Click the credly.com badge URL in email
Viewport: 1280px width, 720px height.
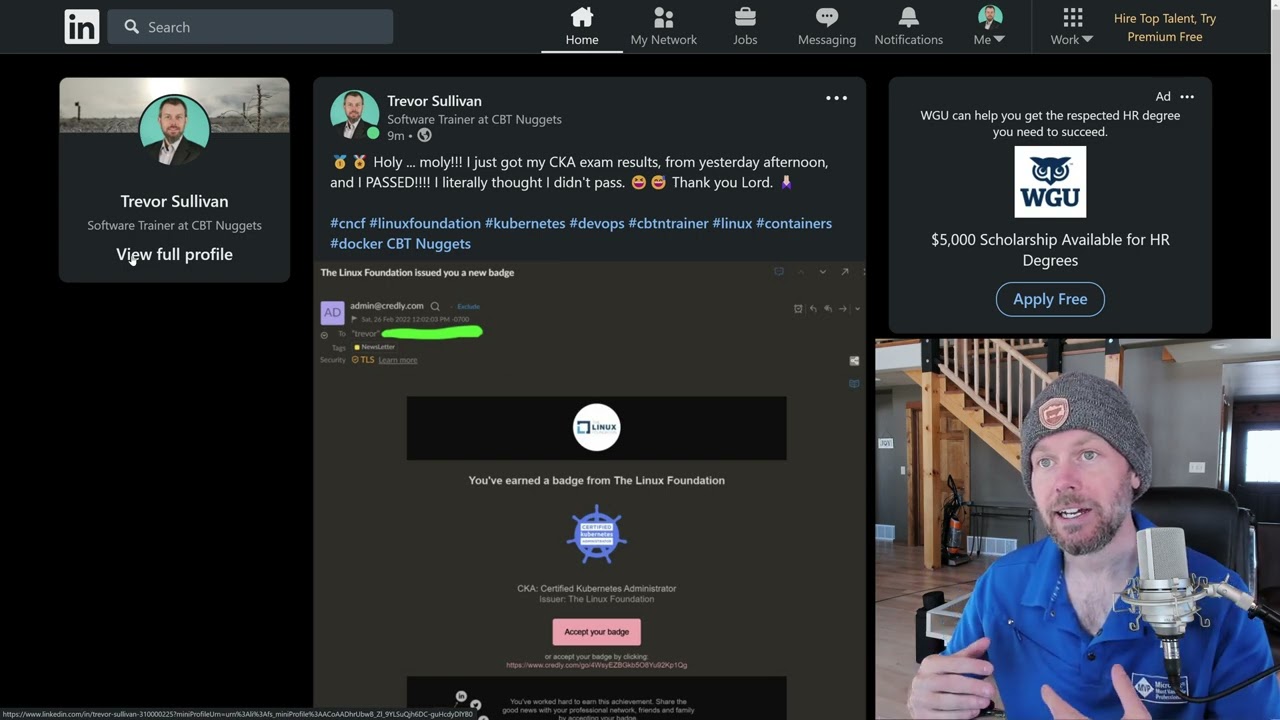click(596, 665)
